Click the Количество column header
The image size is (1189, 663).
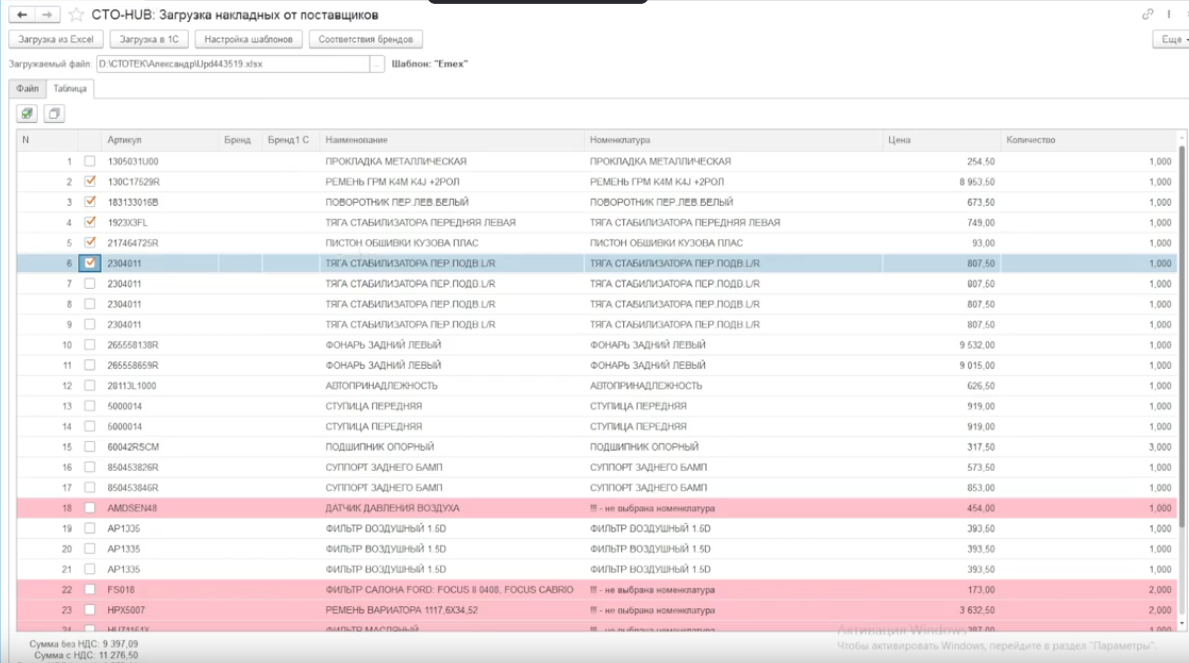[1089, 140]
